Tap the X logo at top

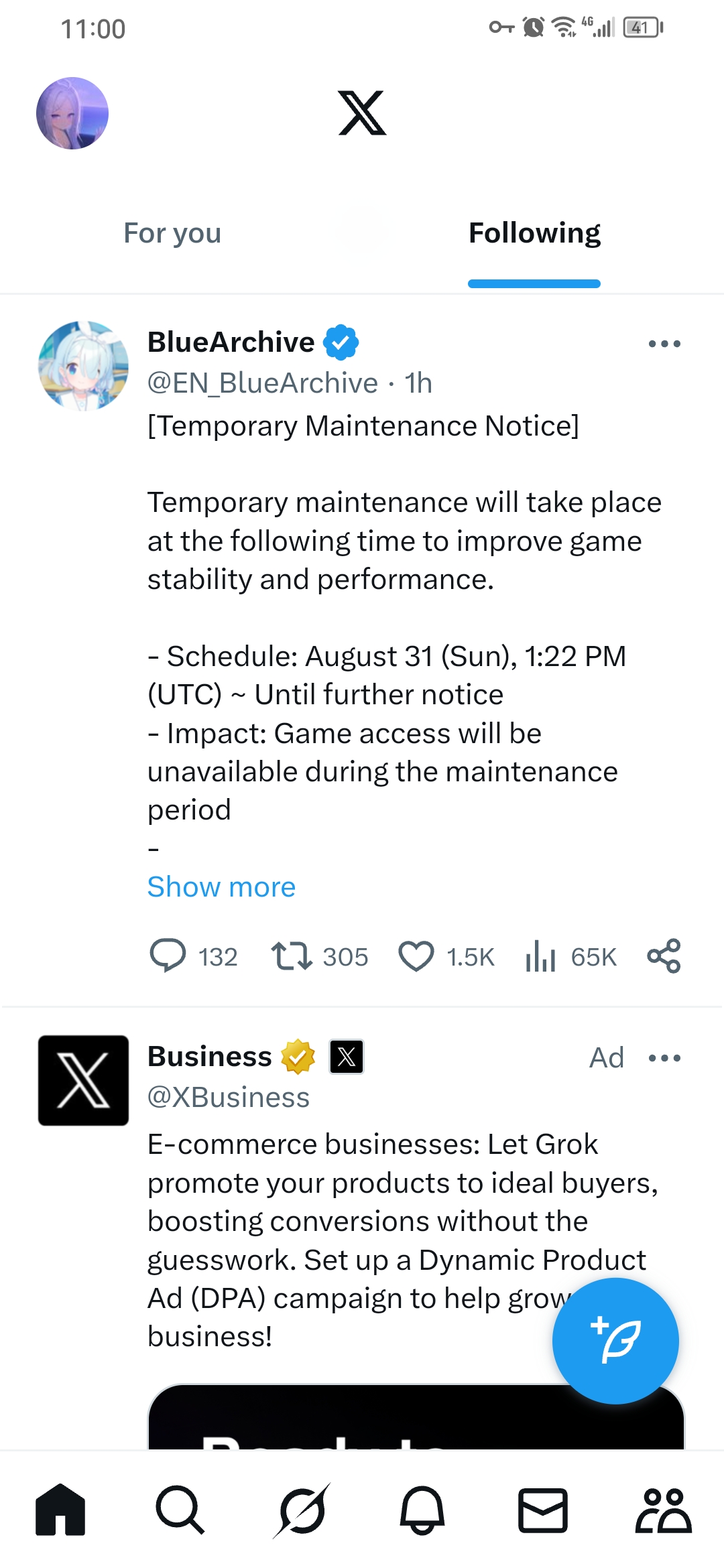(362, 113)
